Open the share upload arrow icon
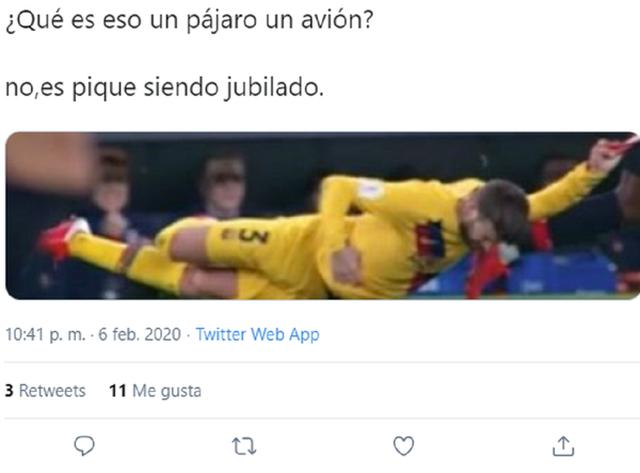640x473 pixels. 563,446
